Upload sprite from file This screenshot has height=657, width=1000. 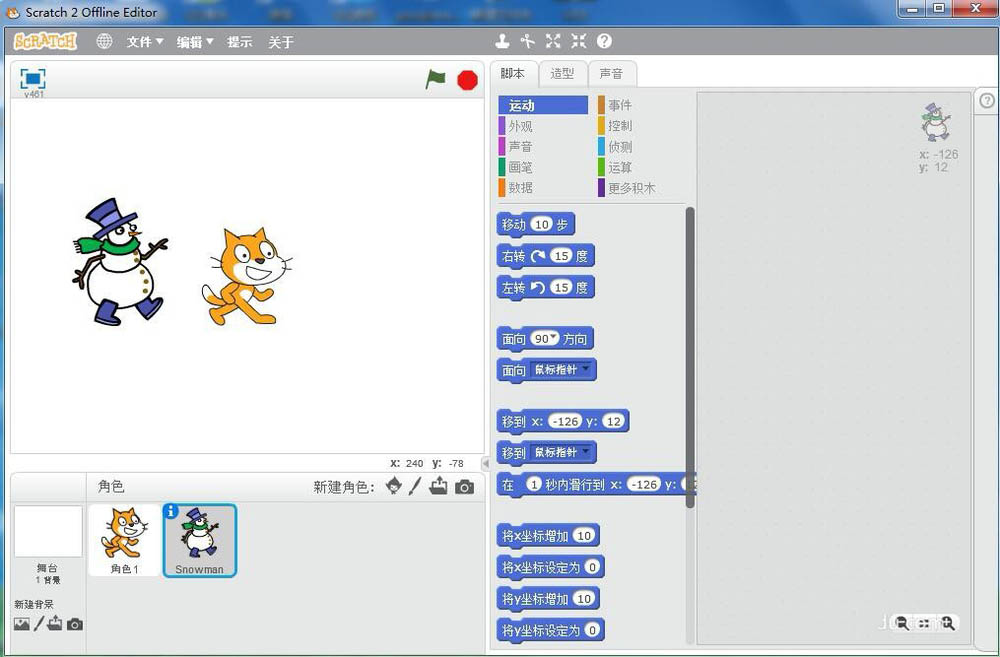point(438,486)
